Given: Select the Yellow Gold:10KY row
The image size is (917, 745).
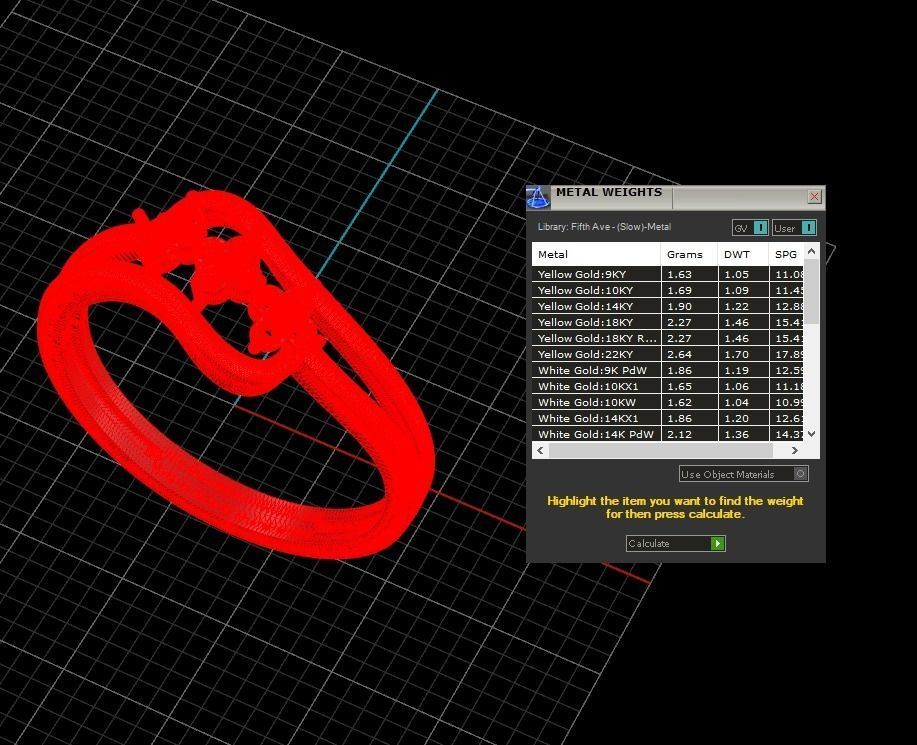Looking at the screenshot, I should click(x=667, y=290).
